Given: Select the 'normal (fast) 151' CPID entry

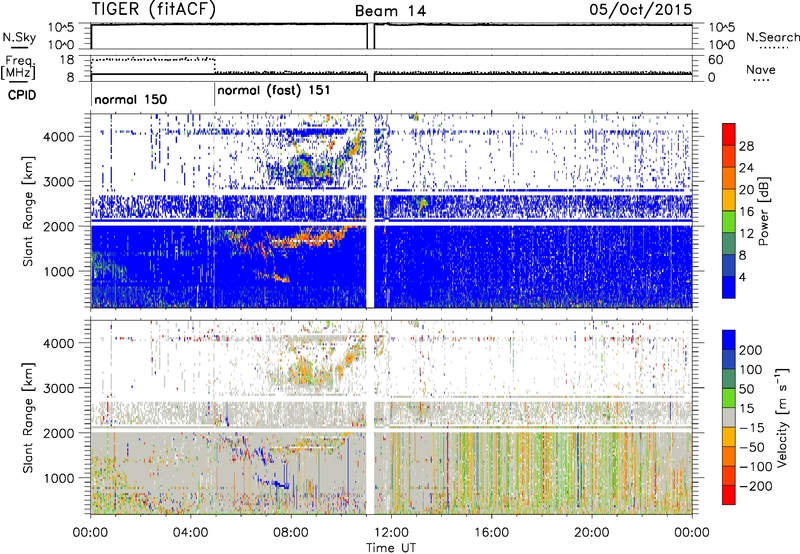Looking at the screenshot, I should [273, 91].
